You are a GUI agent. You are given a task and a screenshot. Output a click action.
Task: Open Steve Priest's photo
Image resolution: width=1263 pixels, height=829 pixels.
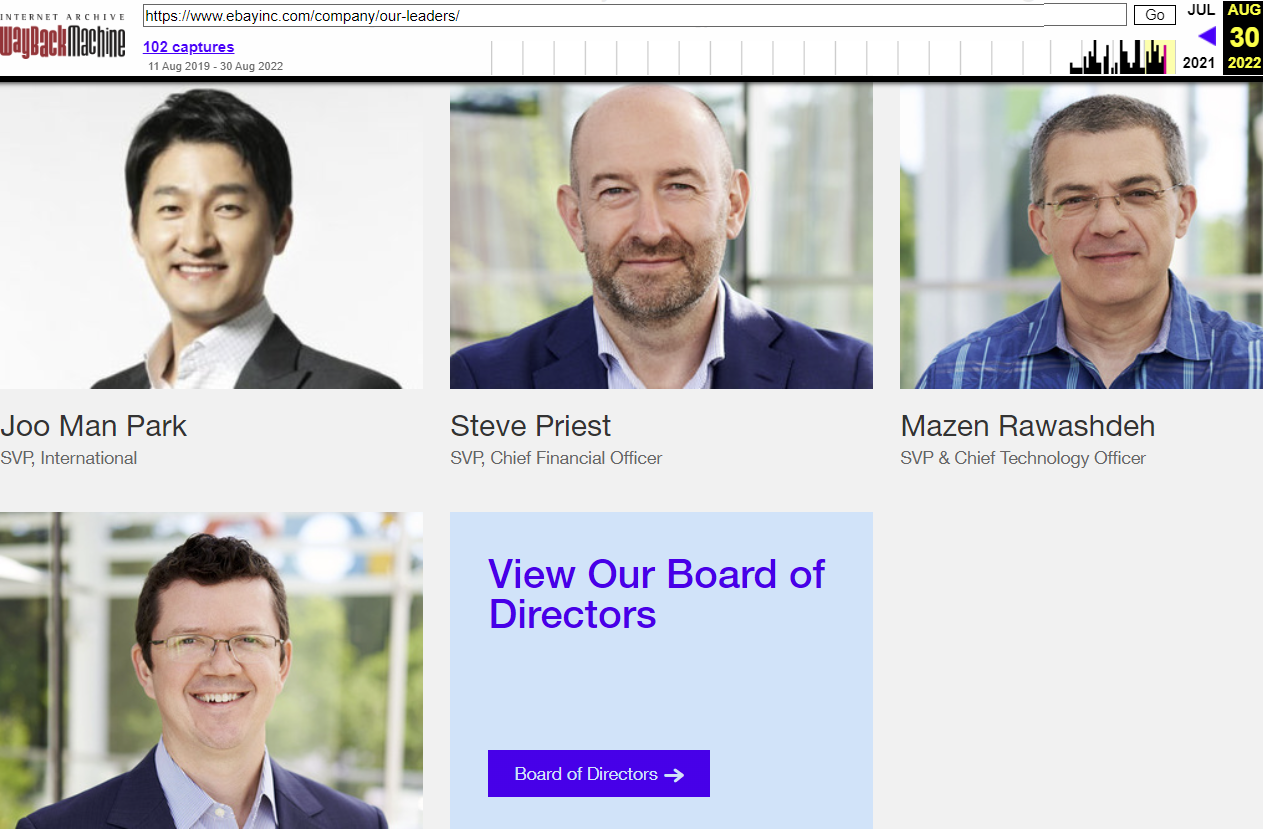pos(661,236)
